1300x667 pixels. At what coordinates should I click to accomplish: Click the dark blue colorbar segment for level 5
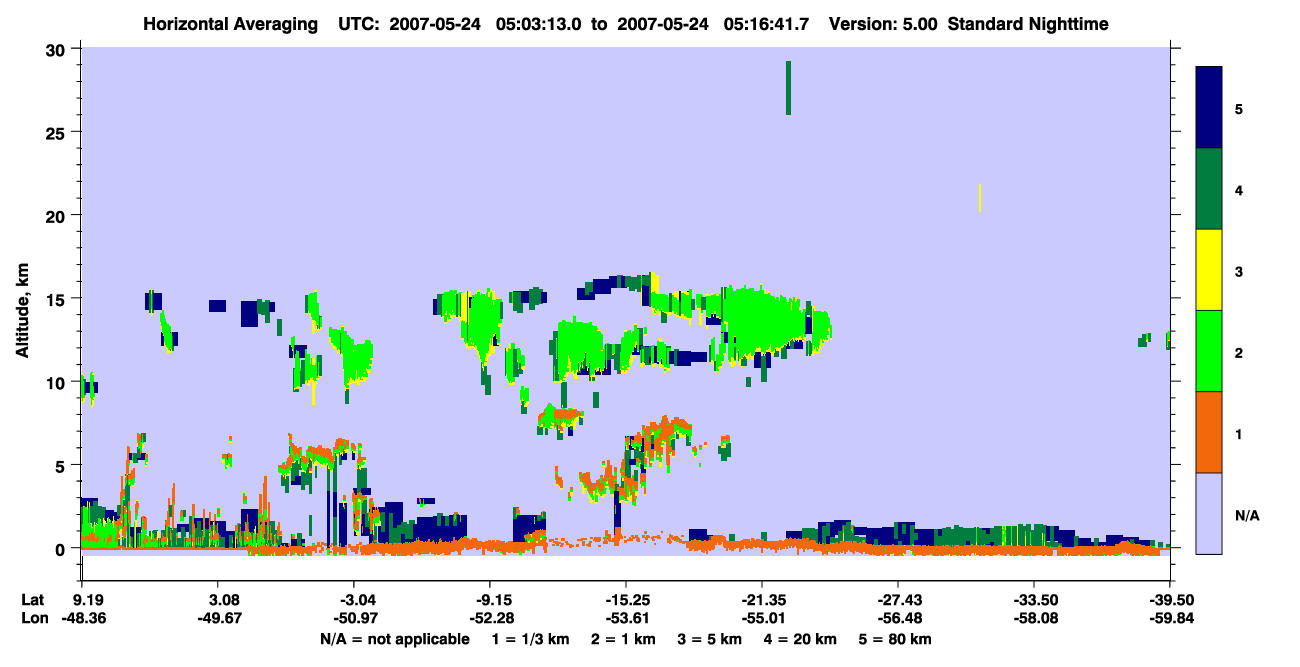click(x=1209, y=108)
